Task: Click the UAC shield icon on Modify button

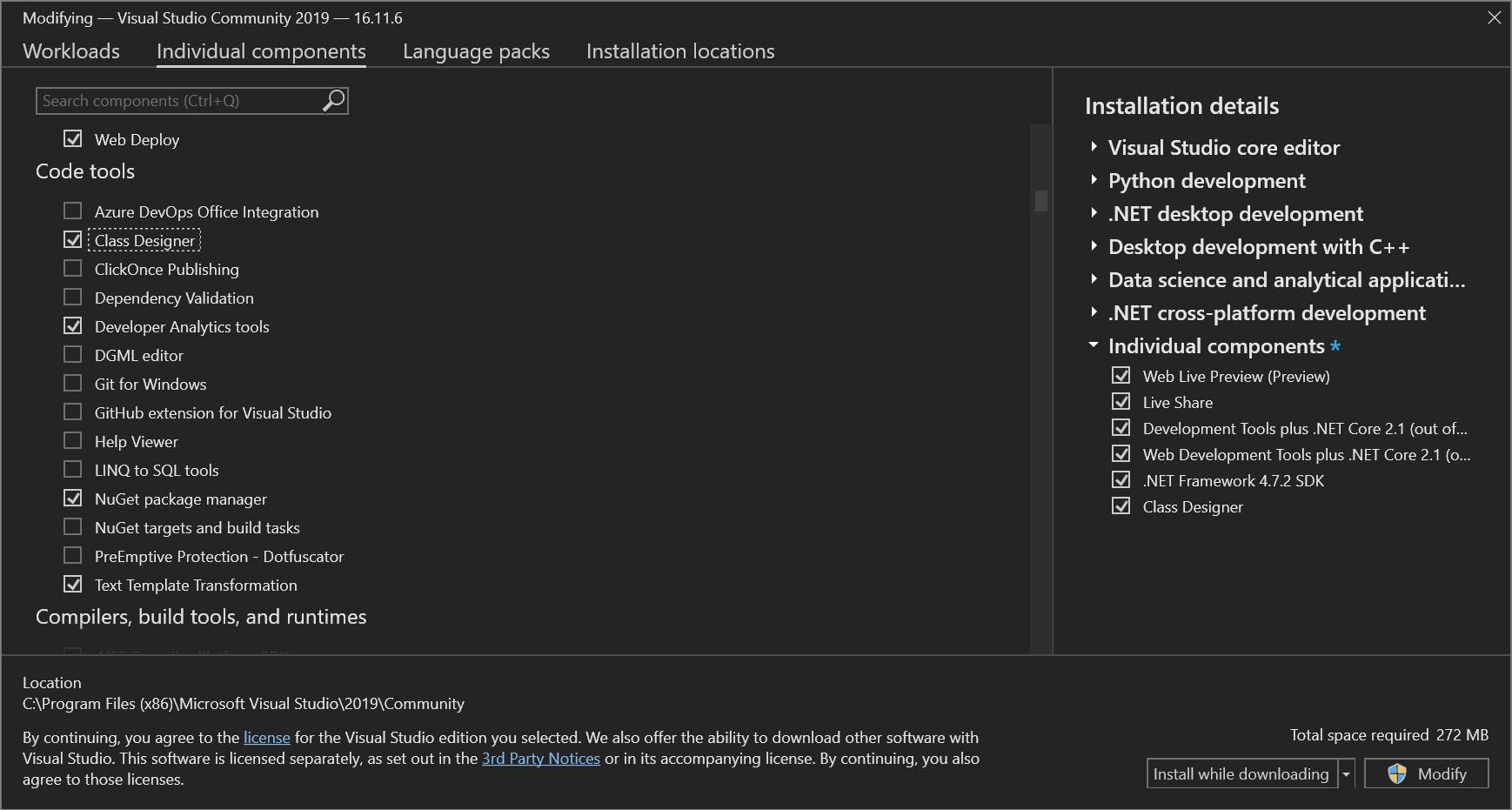Action: coord(1396,773)
